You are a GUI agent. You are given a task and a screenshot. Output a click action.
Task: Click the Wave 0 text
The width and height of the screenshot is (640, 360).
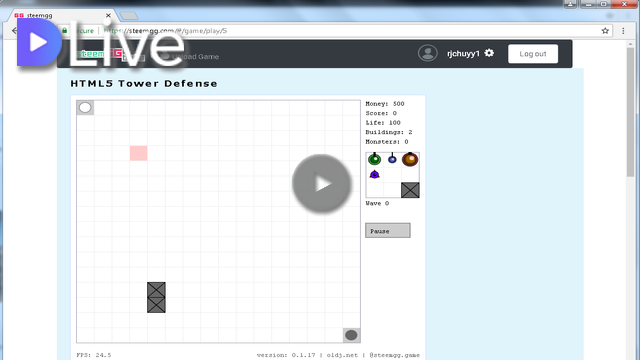coord(377,203)
